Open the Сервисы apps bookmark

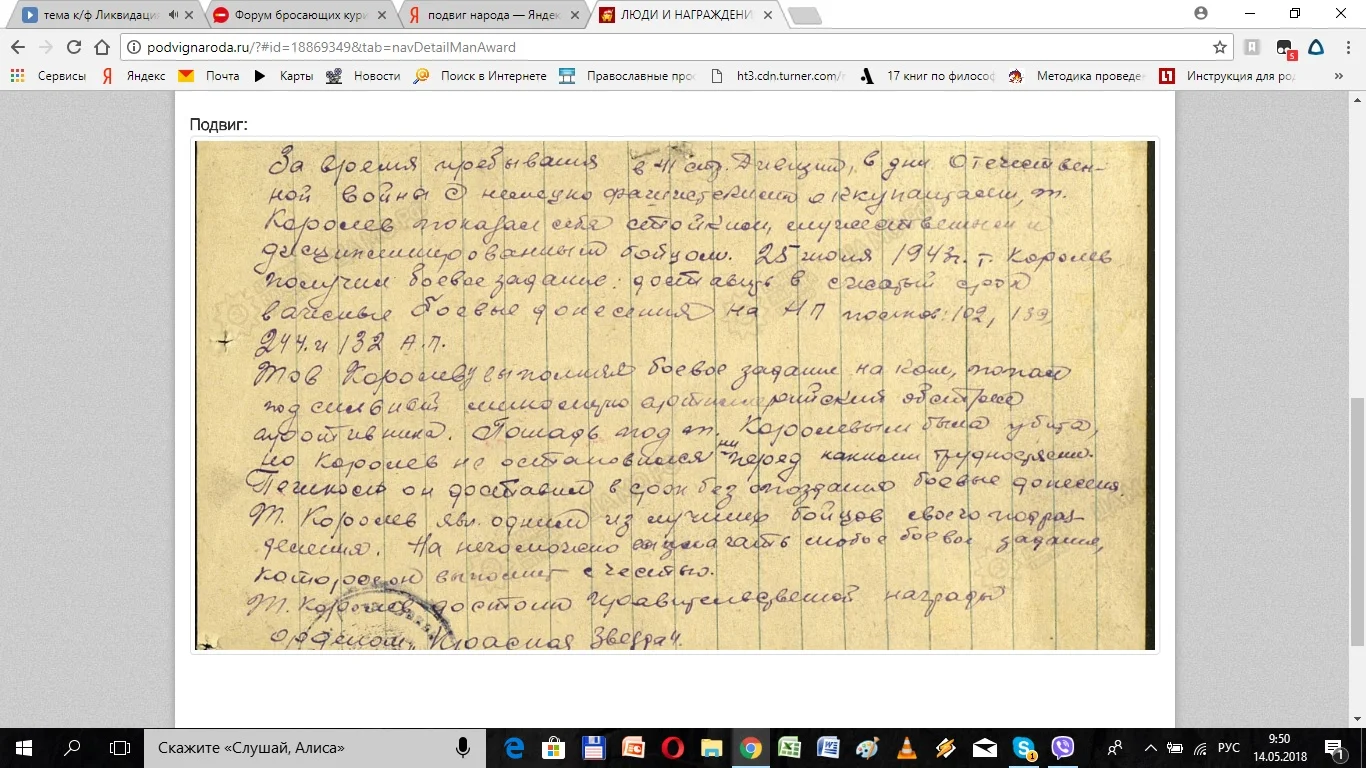(x=48, y=76)
